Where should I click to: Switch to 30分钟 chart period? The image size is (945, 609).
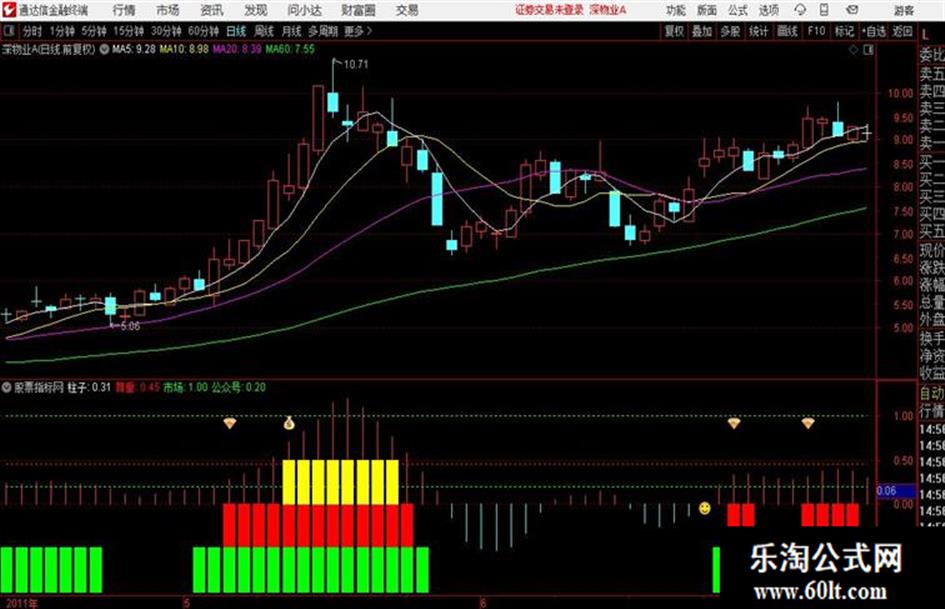click(x=166, y=31)
